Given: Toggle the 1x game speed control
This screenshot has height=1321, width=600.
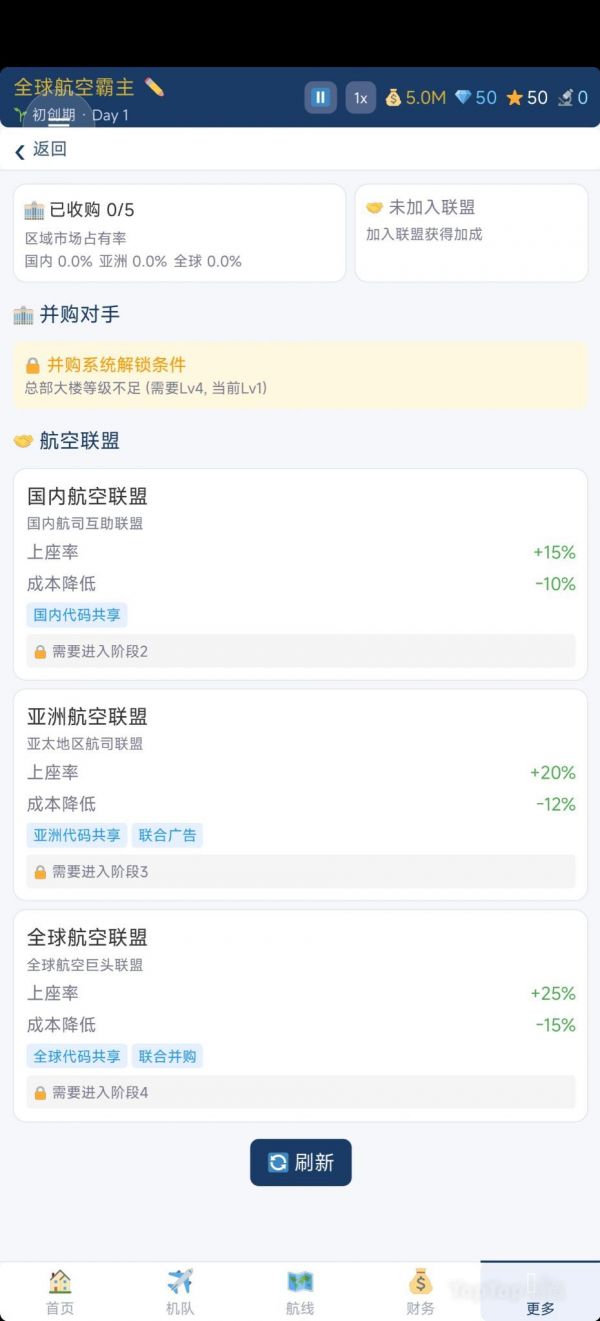Looking at the screenshot, I should 361,97.
